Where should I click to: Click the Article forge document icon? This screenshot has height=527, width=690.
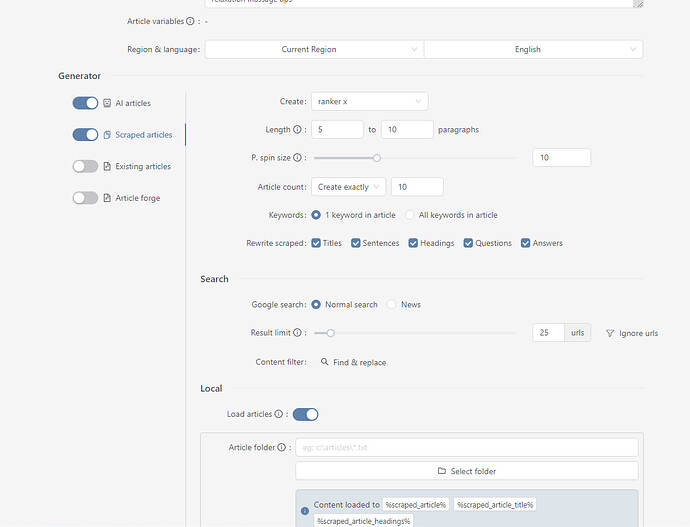pyautogui.click(x=107, y=198)
